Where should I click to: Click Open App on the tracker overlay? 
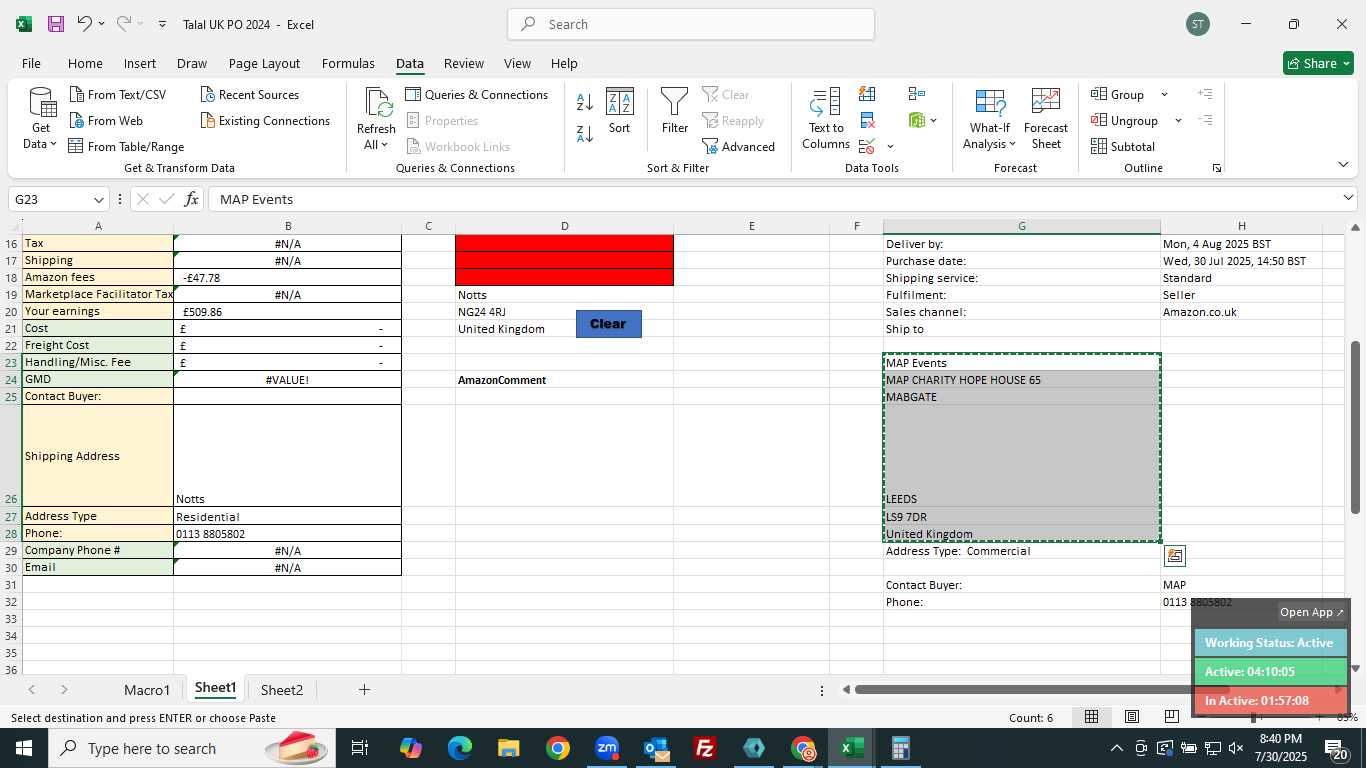1312,612
